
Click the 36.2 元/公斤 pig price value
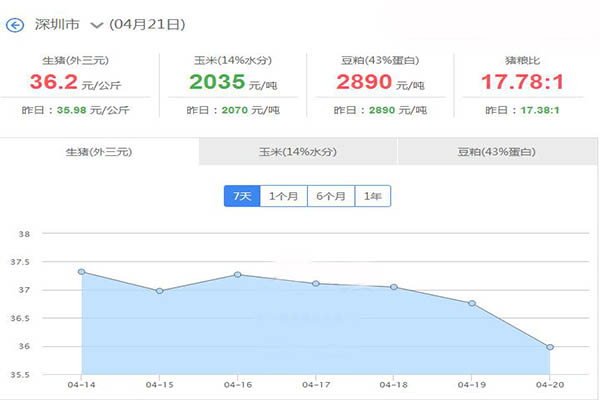click(68, 79)
